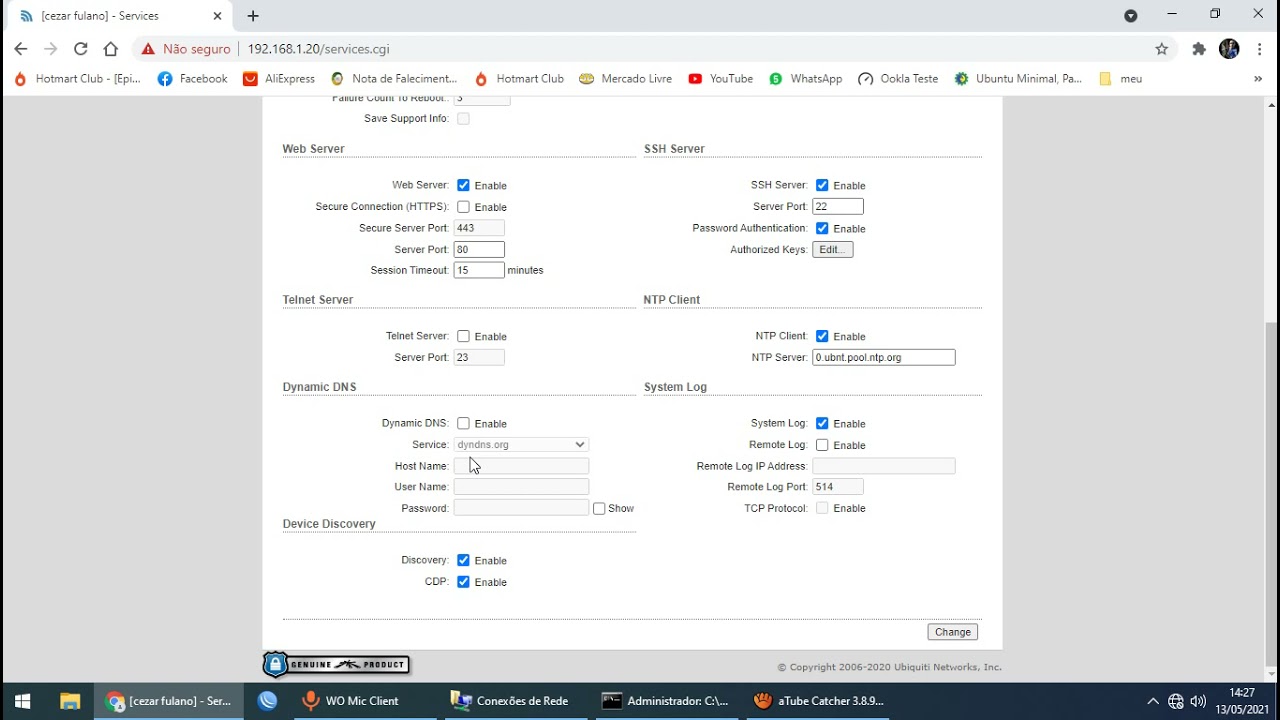Open the network icon in system tray
1280x720 pixels.
1176,701
